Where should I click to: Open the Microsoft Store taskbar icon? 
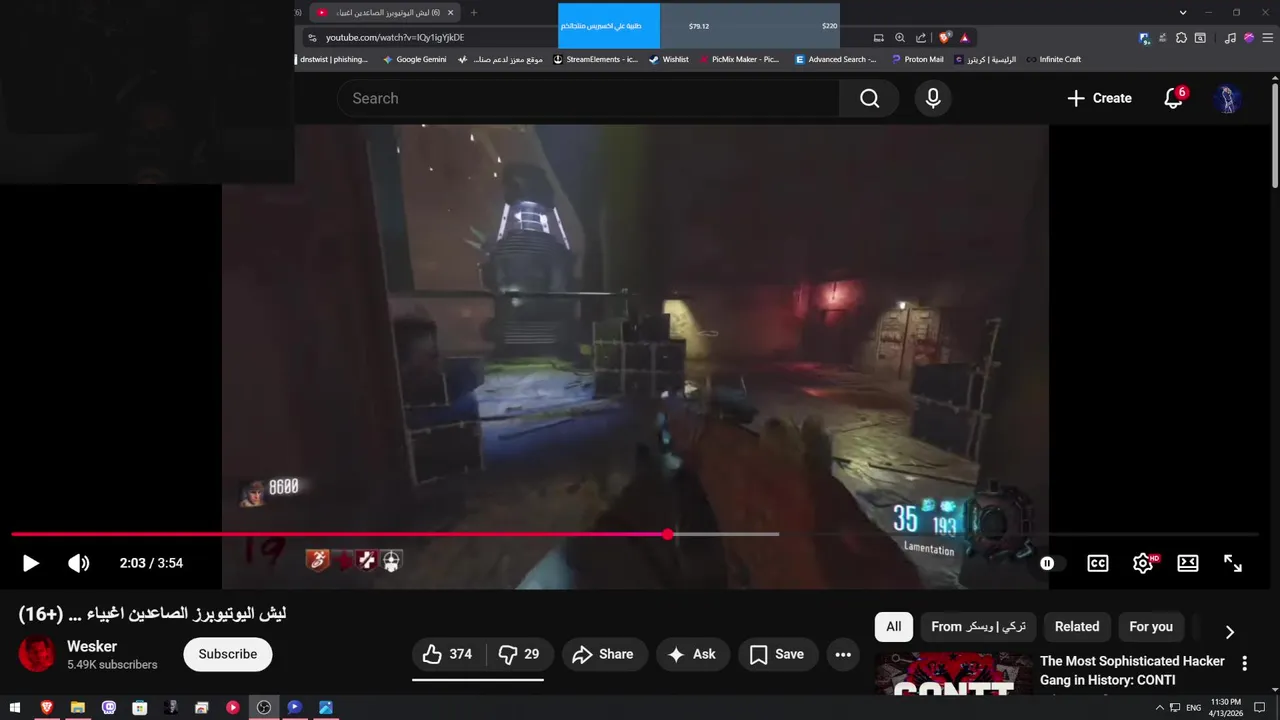pyautogui.click(x=140, y=707)
